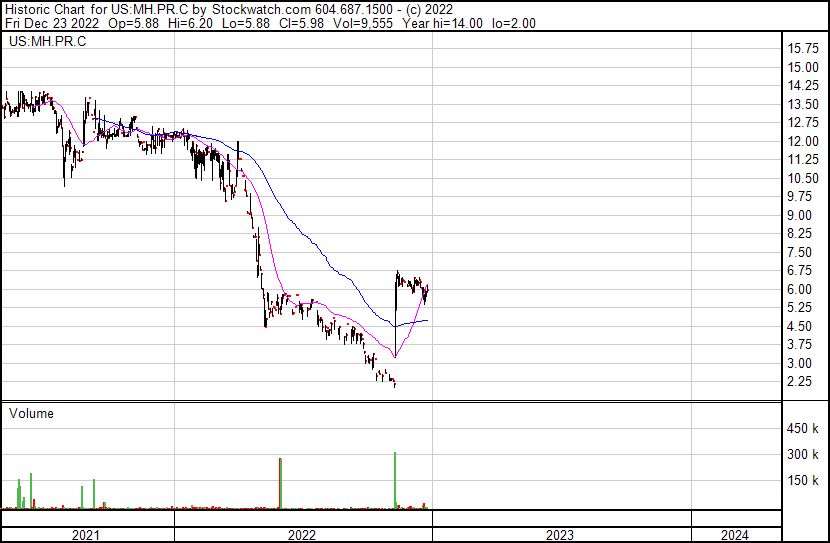Click the Op=5.88 open price value

[x=133, y=24]
